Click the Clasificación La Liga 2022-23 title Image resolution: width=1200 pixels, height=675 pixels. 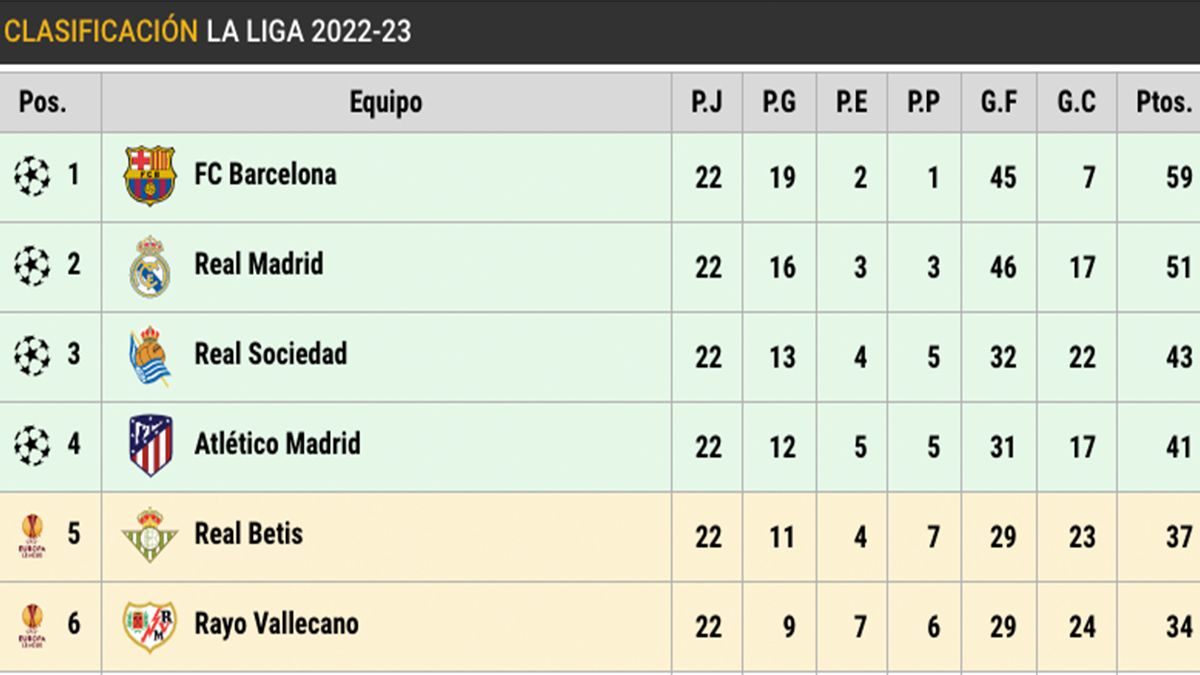(207, 31)
